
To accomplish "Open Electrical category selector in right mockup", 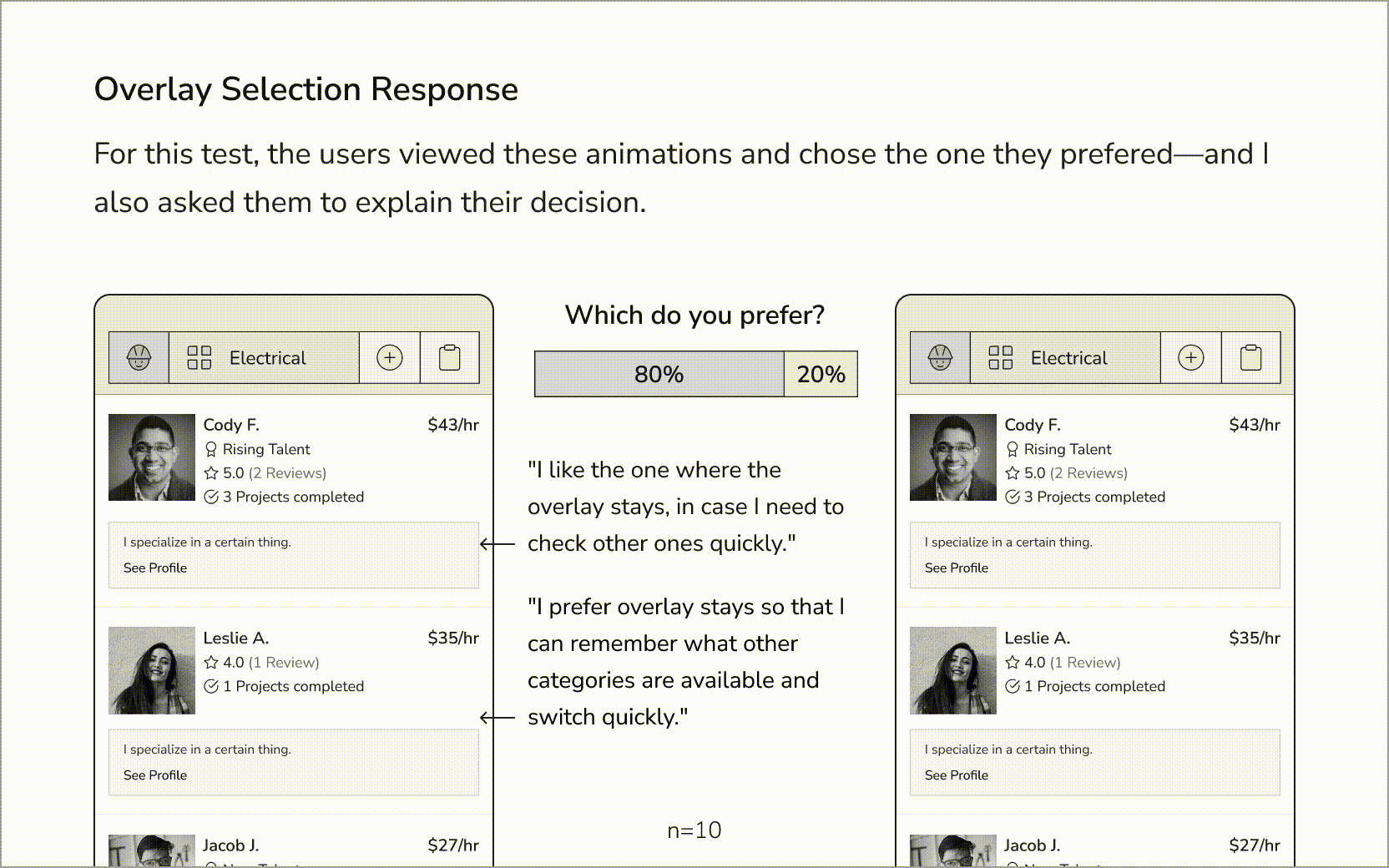I will [x=1068, y=358].
